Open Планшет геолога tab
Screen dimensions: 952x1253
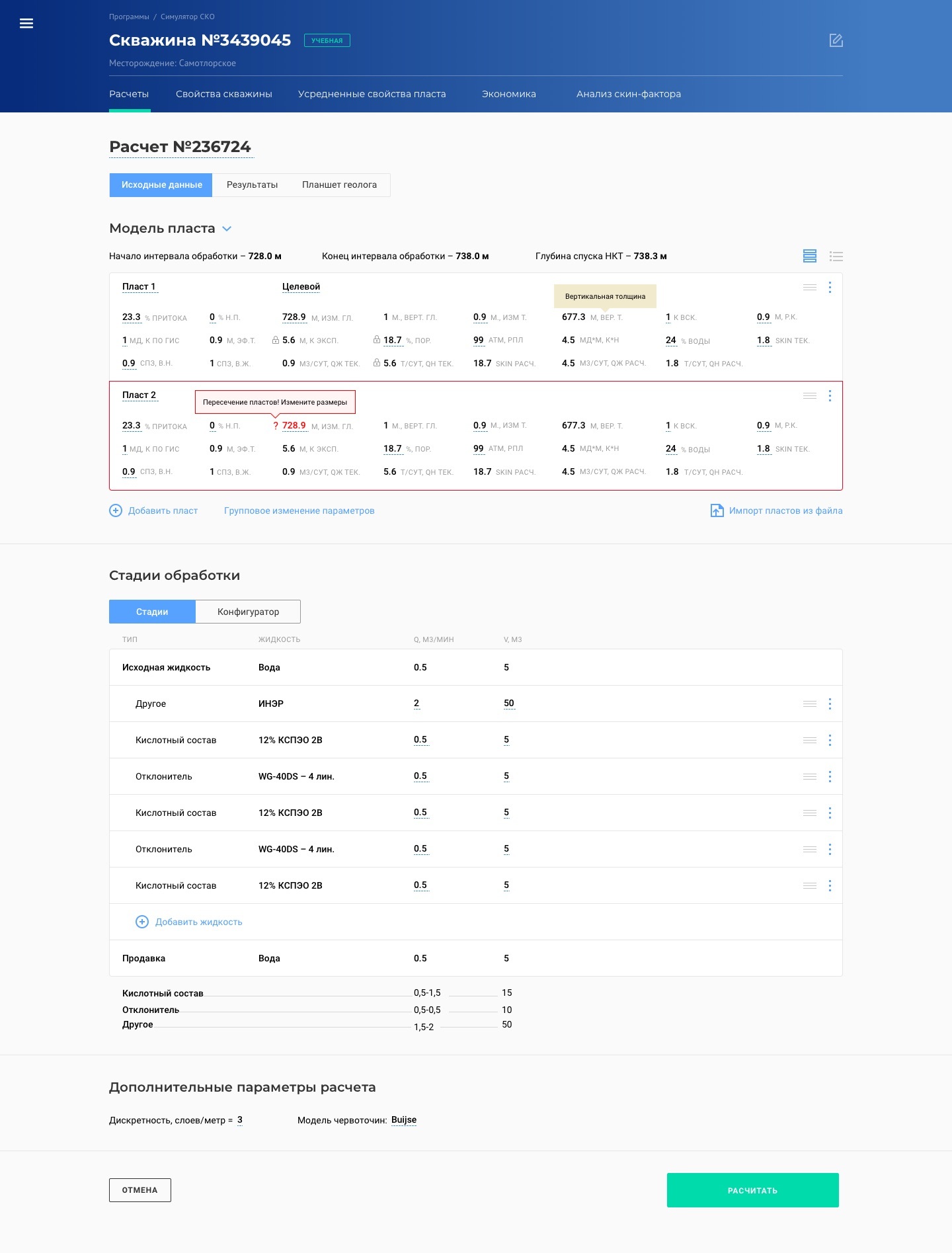click(x=340, y=185)
